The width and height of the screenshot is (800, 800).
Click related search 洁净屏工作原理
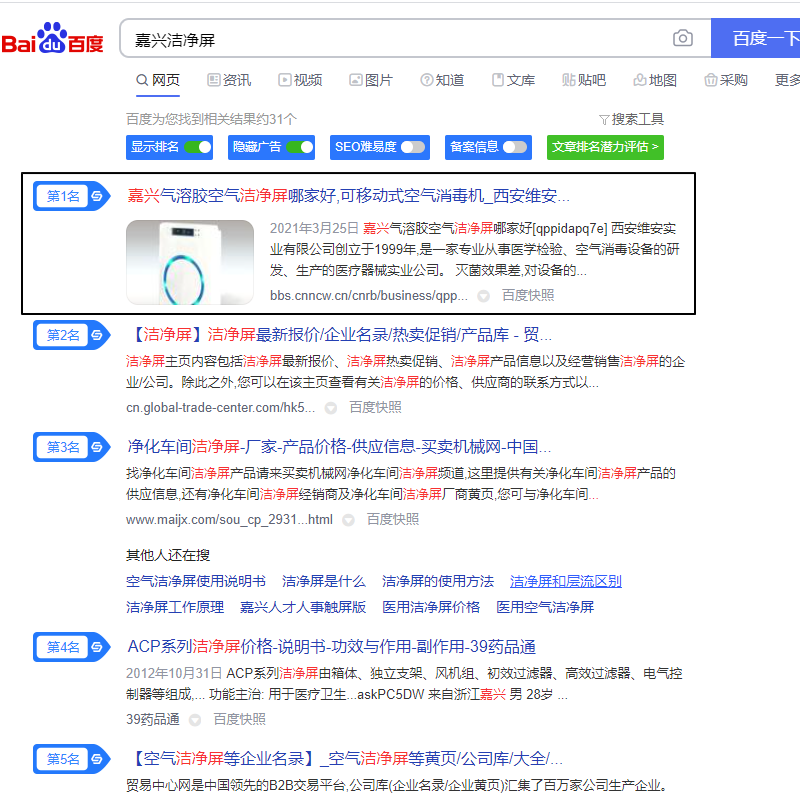pyautogui.click(x=175, y=607)
